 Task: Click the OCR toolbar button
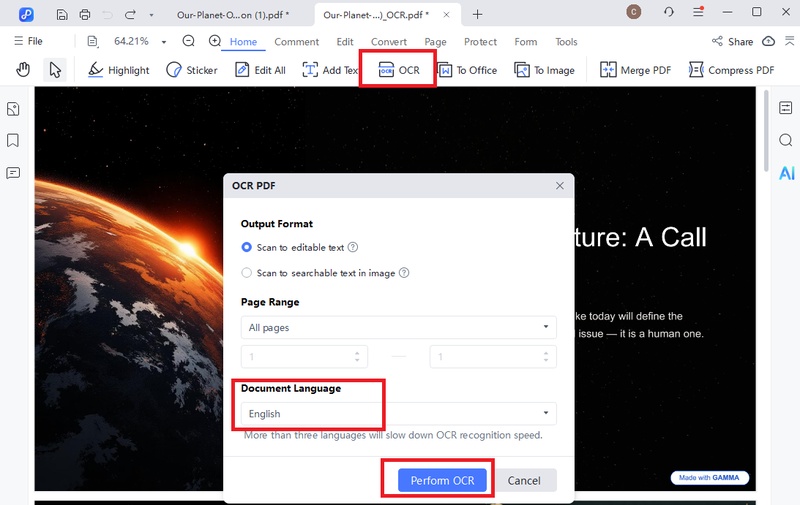click(398, 70)
